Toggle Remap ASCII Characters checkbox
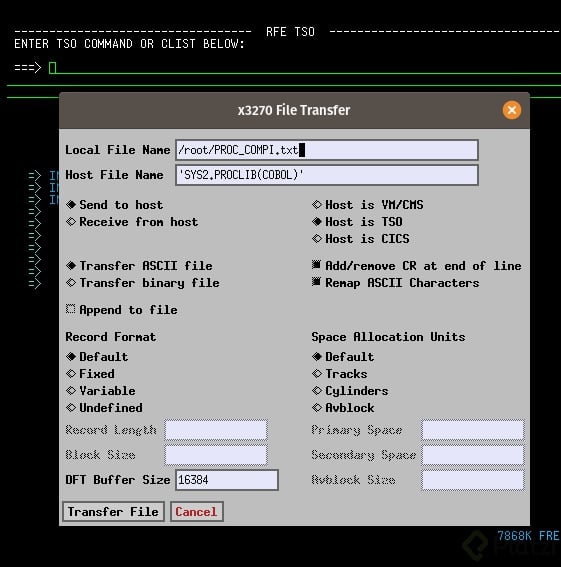Viewport: 561px width, 567px height. (396, 283)
